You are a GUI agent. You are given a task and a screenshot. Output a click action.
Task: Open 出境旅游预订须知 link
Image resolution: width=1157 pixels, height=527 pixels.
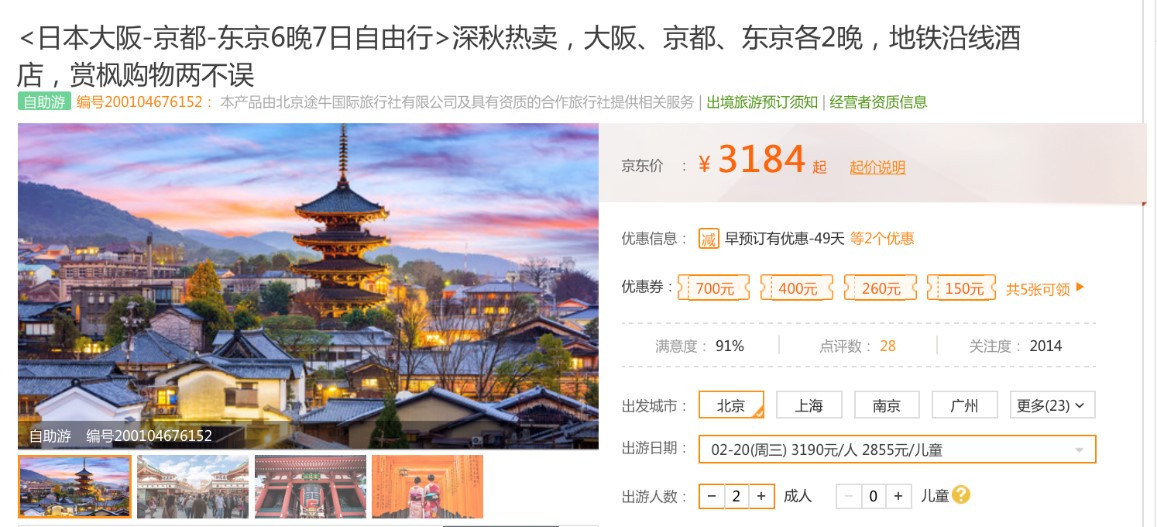762,102
